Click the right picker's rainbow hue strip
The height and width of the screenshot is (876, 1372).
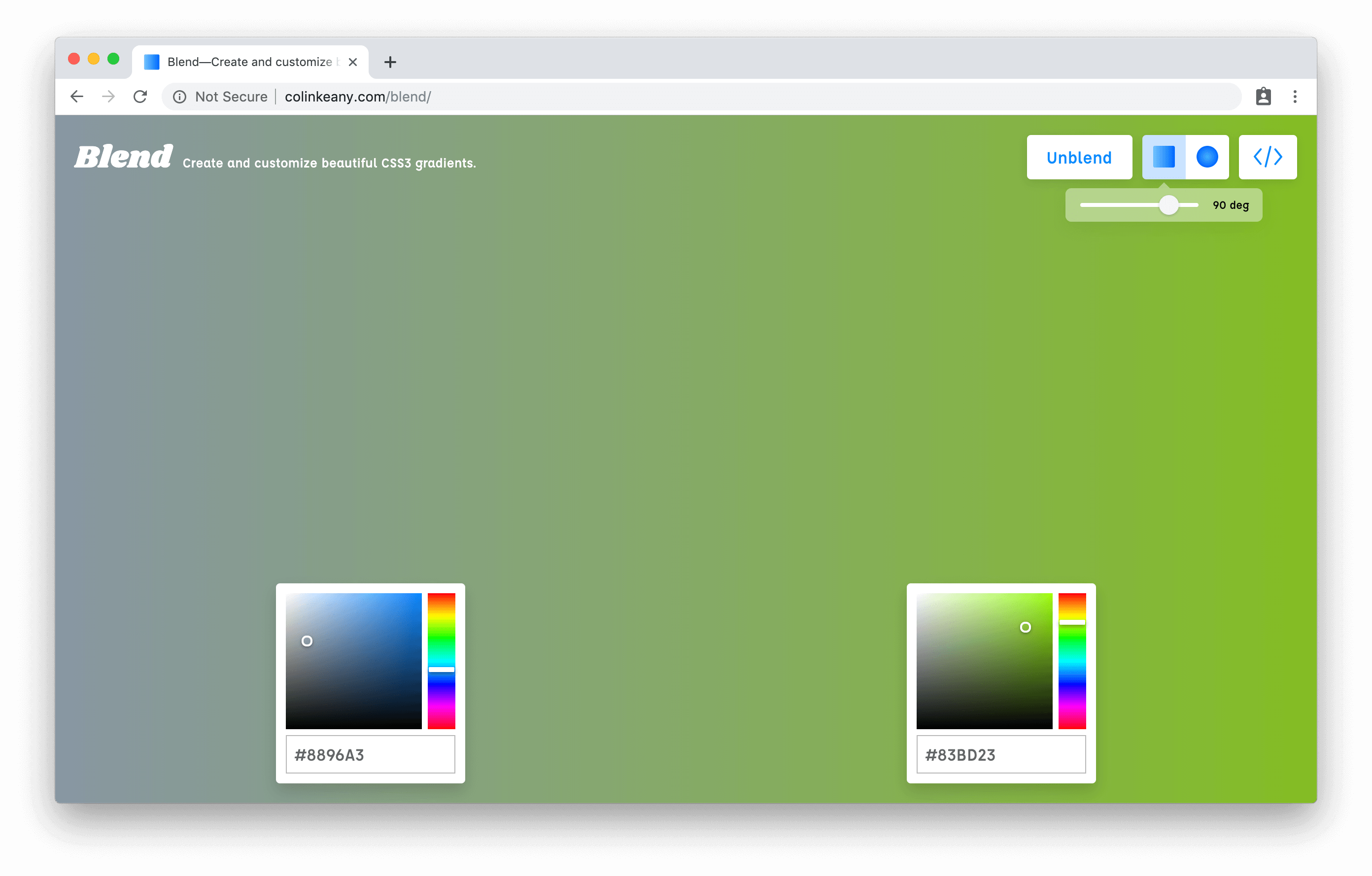coord(1072,661)
